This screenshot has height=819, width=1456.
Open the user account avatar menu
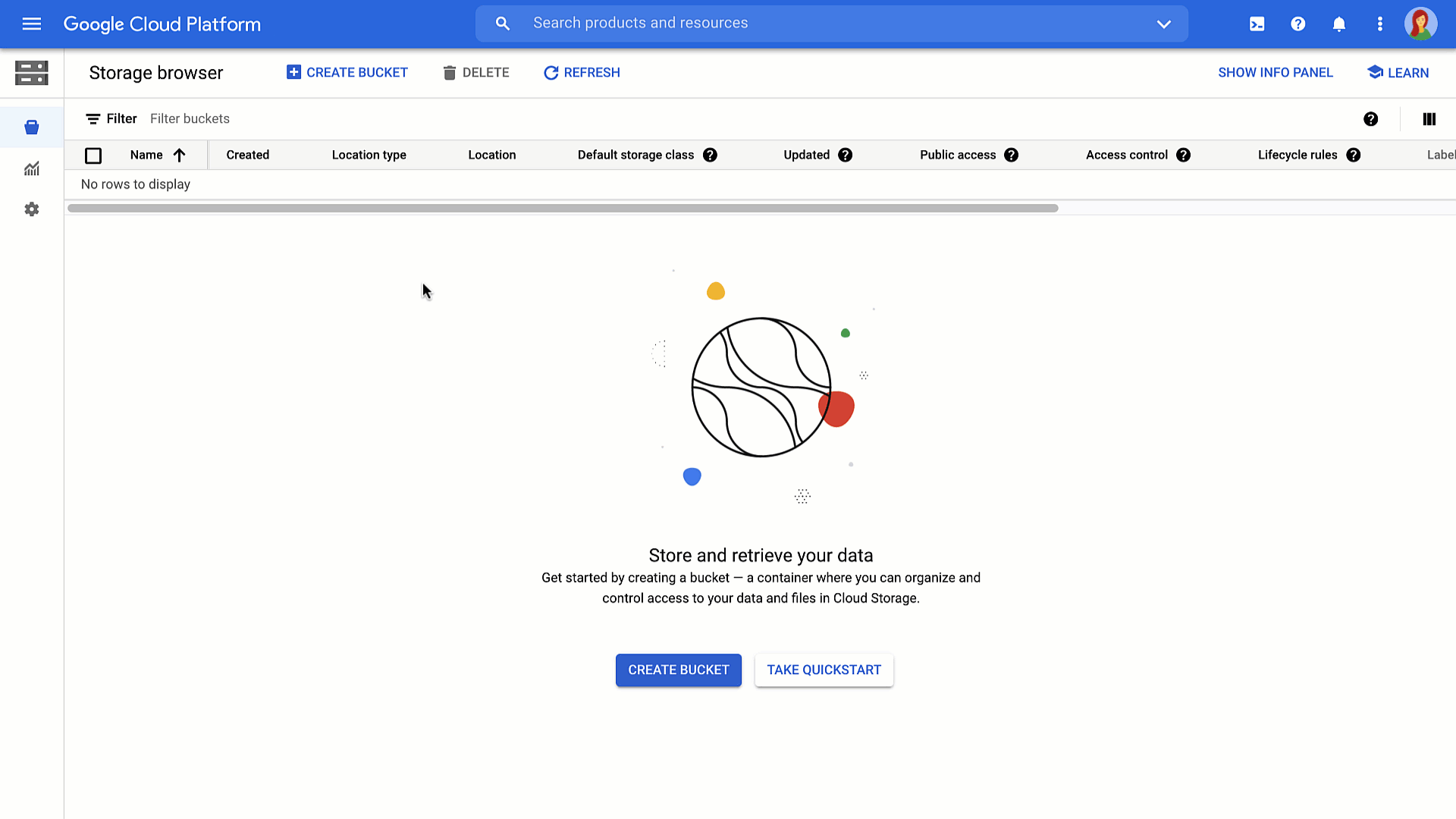pyautogui.click(x=1420, y=24)
